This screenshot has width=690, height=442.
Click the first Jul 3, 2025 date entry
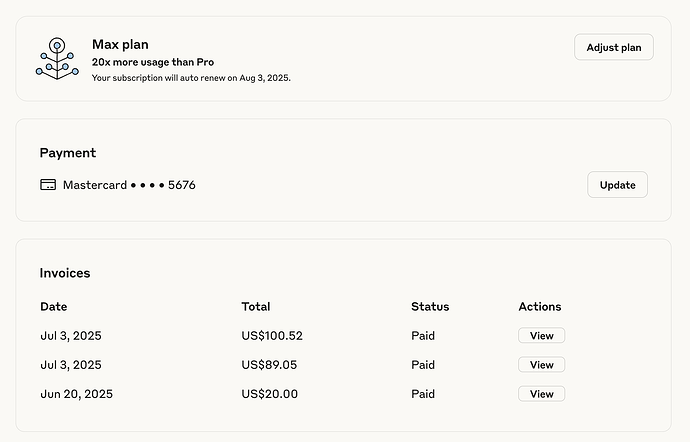pyautogui.click(x=70, y=335)
